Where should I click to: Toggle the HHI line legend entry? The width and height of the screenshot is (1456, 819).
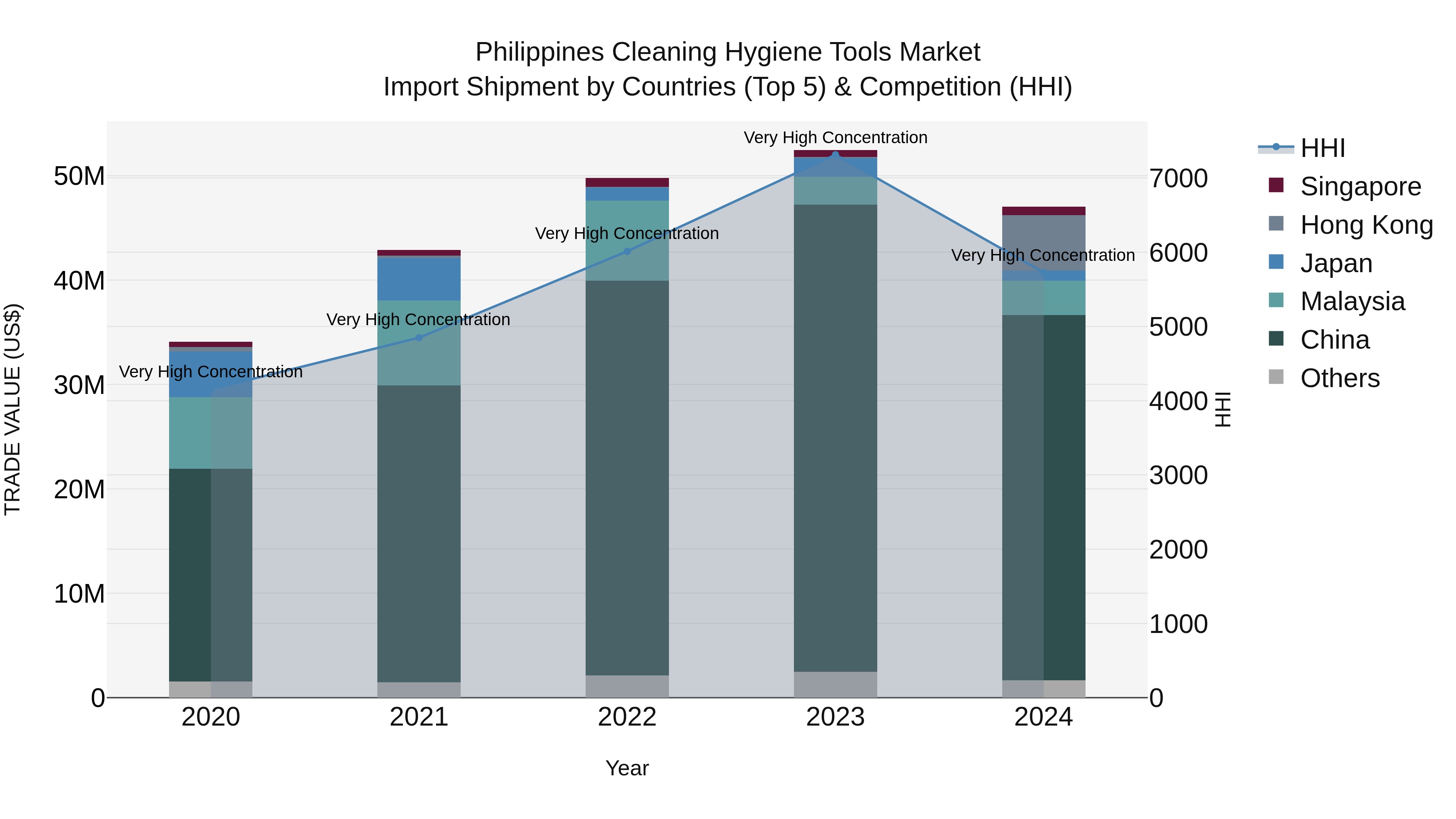[x=1302, y=148]
